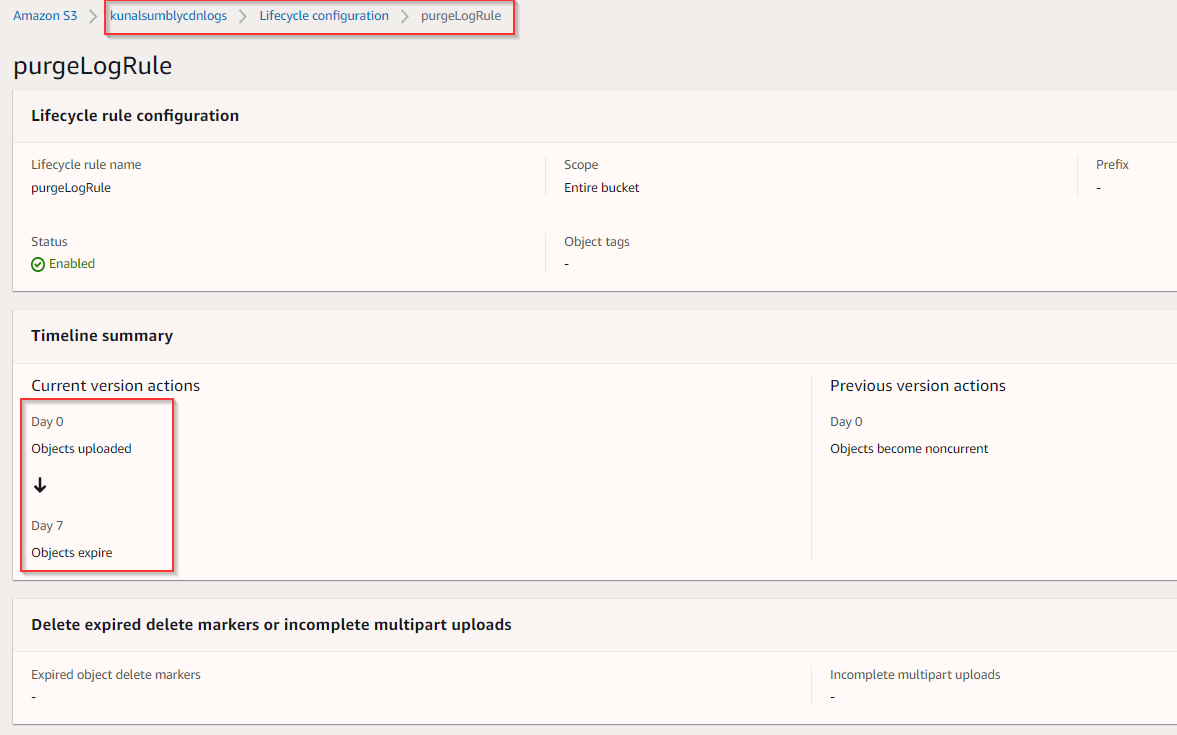
Task: Select the purgeLogRule page title
Action: (91, 66)
